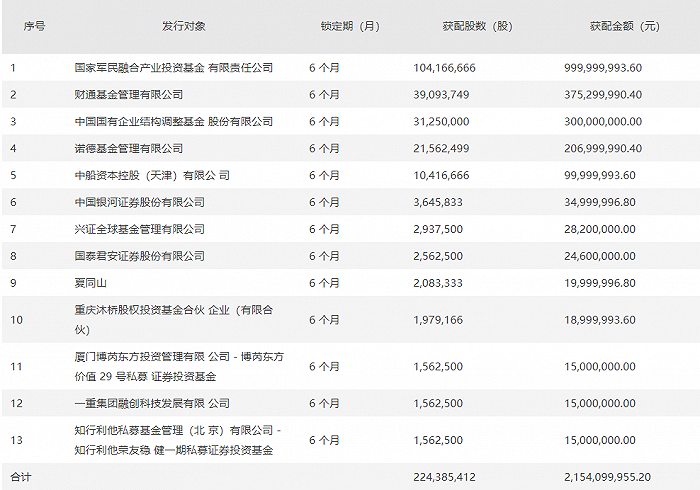Select the amount 375,299,990.40
The width and height of the screenshot is (700, 490).
click(x=603, y=95)
